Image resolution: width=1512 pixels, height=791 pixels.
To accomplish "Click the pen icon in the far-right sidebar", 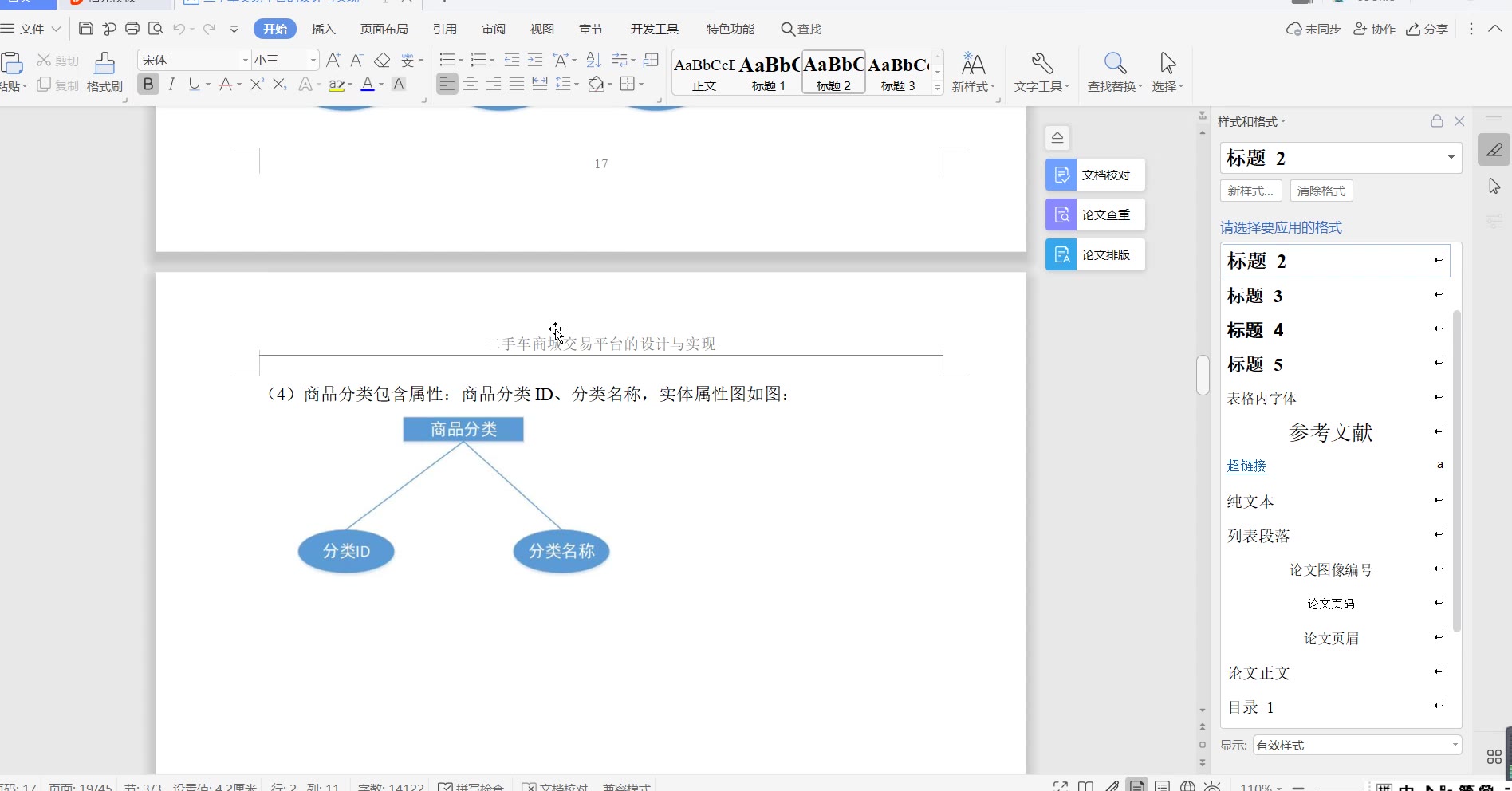I will coord(1494,150).
